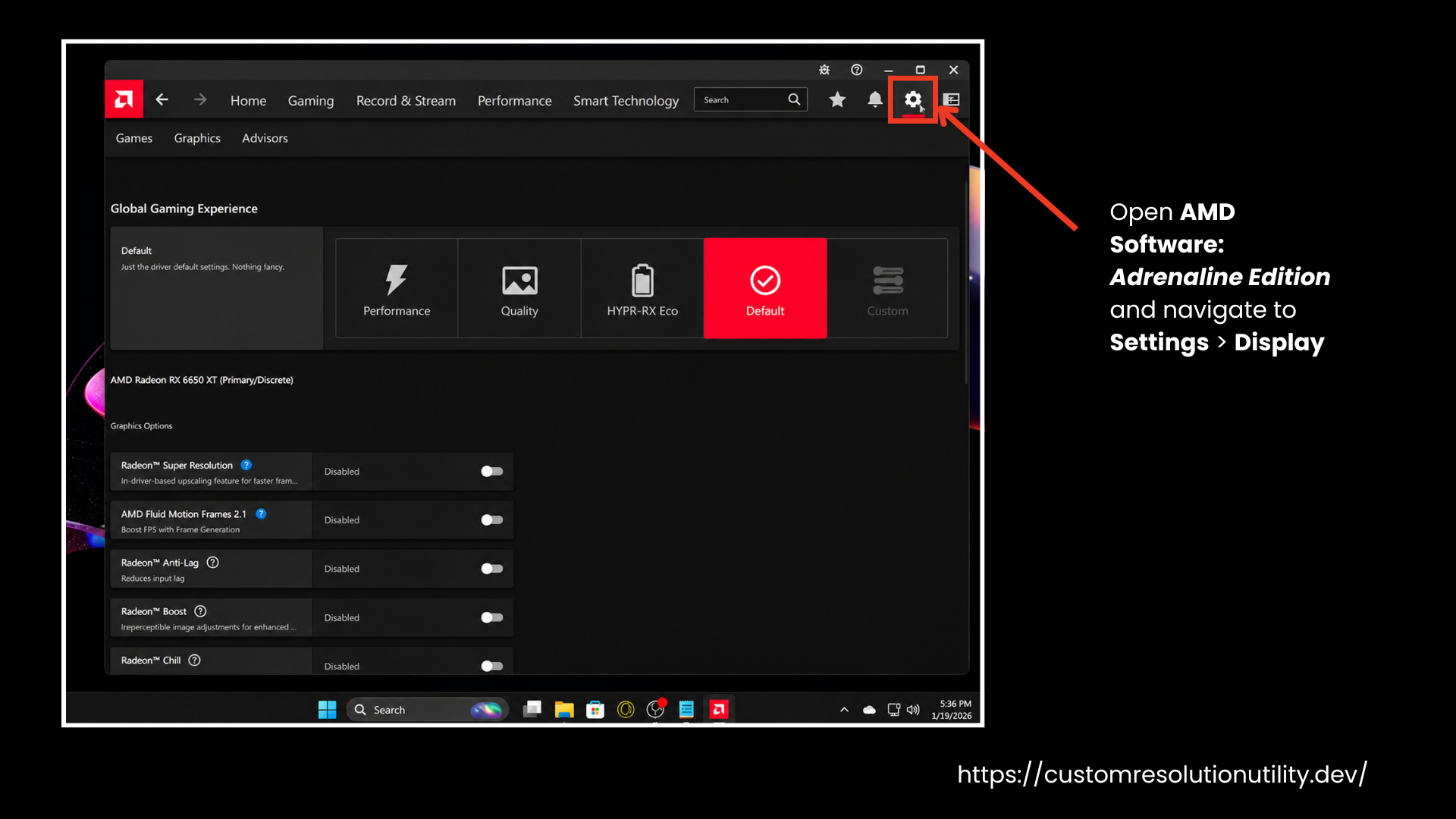Screen dimensions: 1456x819
Task: Enable Radeon Boost toggle
Action: [x=492, y=617]
